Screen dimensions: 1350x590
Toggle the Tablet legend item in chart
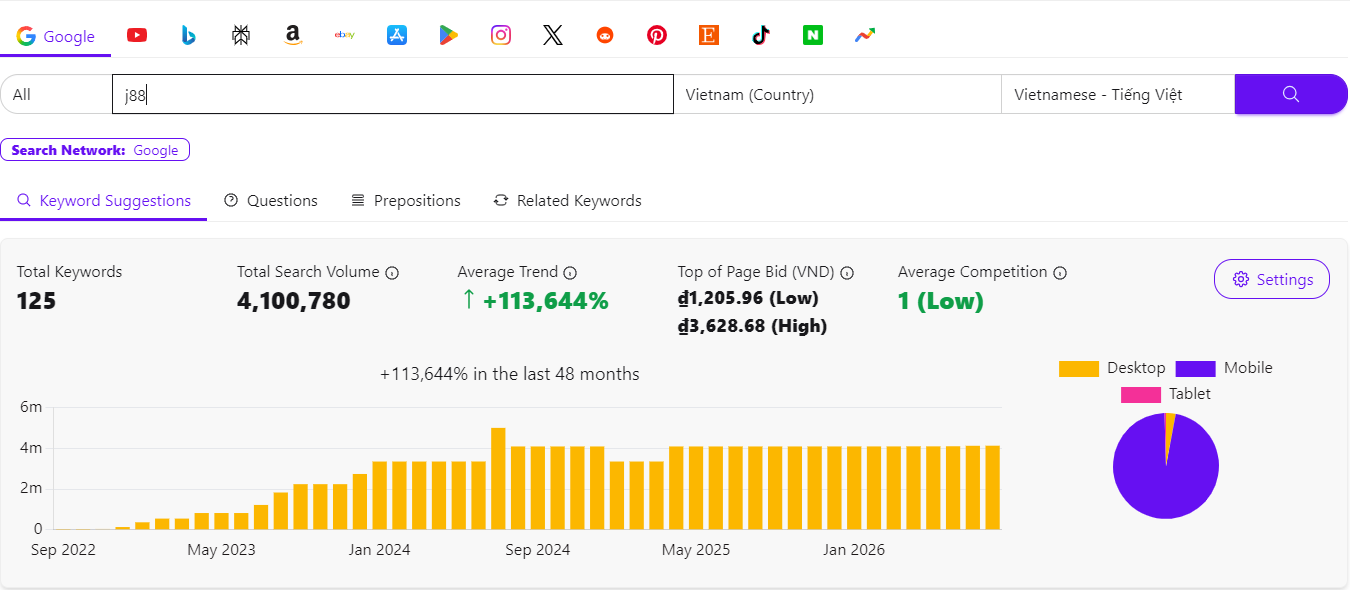(x=1166, y=394)
